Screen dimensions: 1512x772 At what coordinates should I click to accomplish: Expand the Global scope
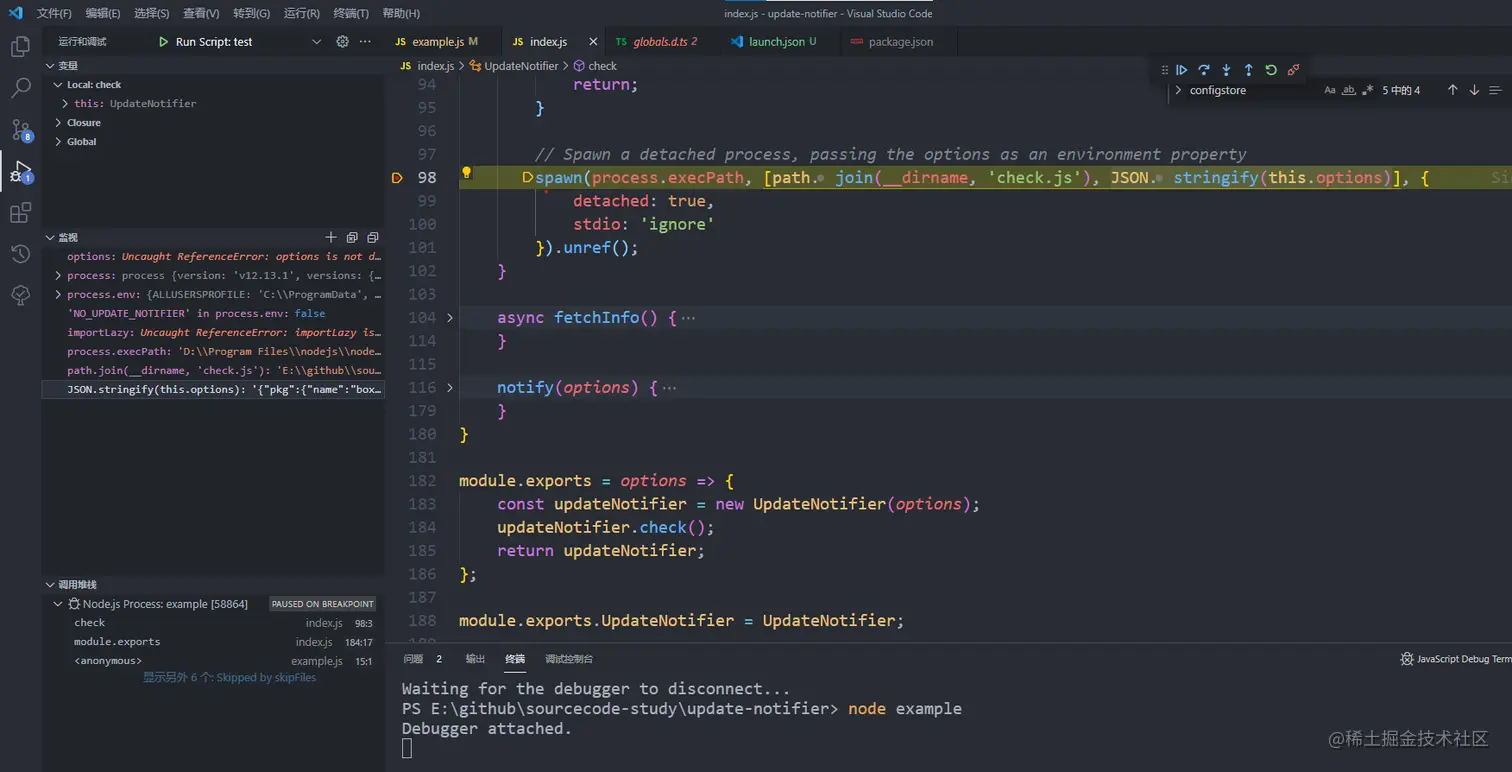[59, 142]
